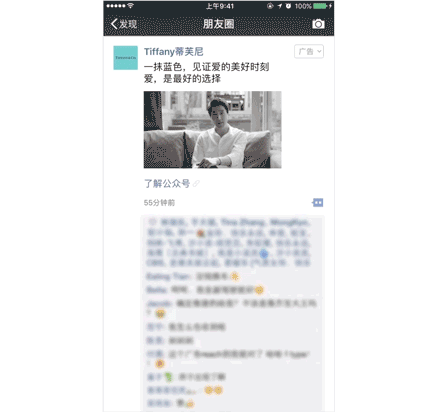
Task: Open the 广告 dropdown menu
Action: click(309, 51)
